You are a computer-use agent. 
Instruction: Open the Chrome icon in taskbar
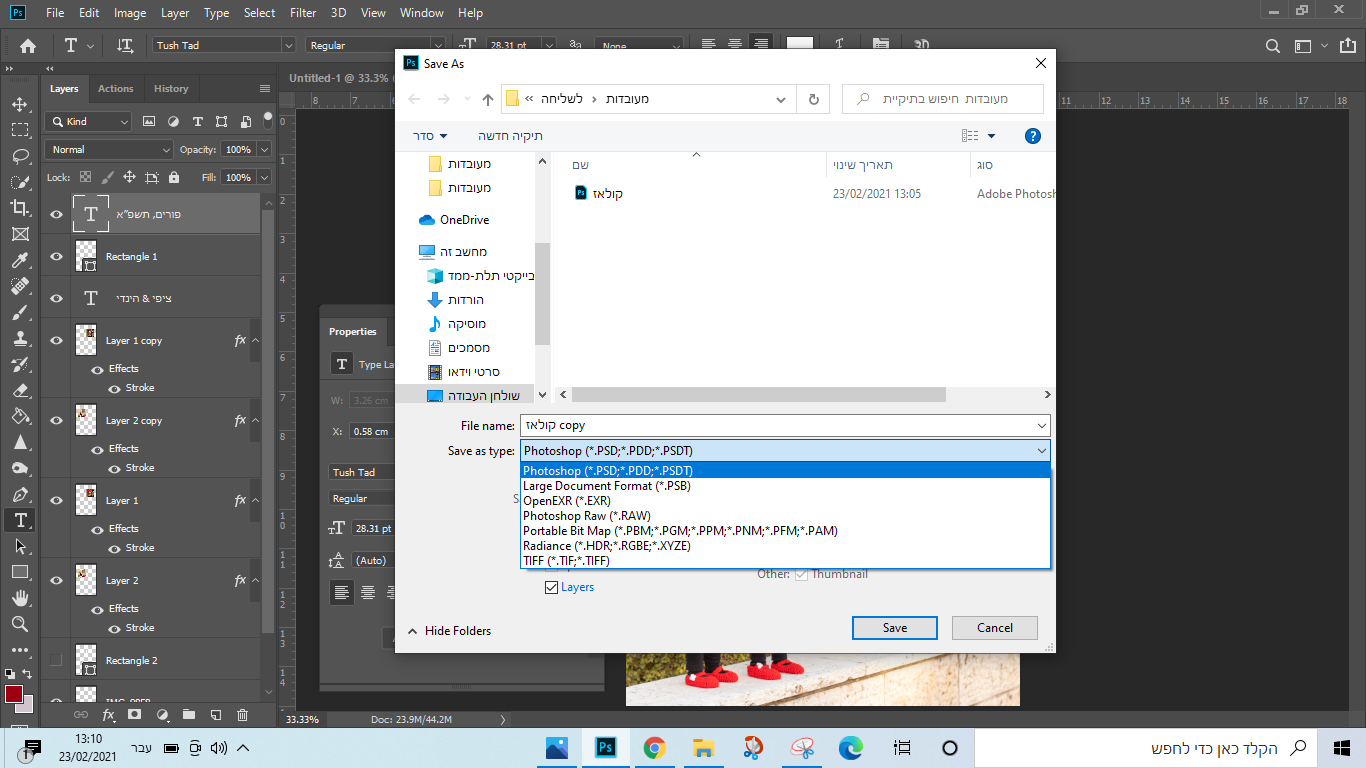655,747
